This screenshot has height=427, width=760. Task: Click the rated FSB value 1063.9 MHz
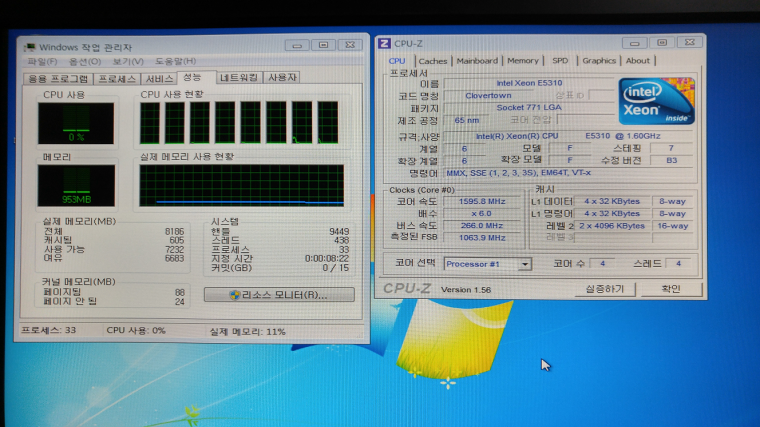(x=482, y=237)
